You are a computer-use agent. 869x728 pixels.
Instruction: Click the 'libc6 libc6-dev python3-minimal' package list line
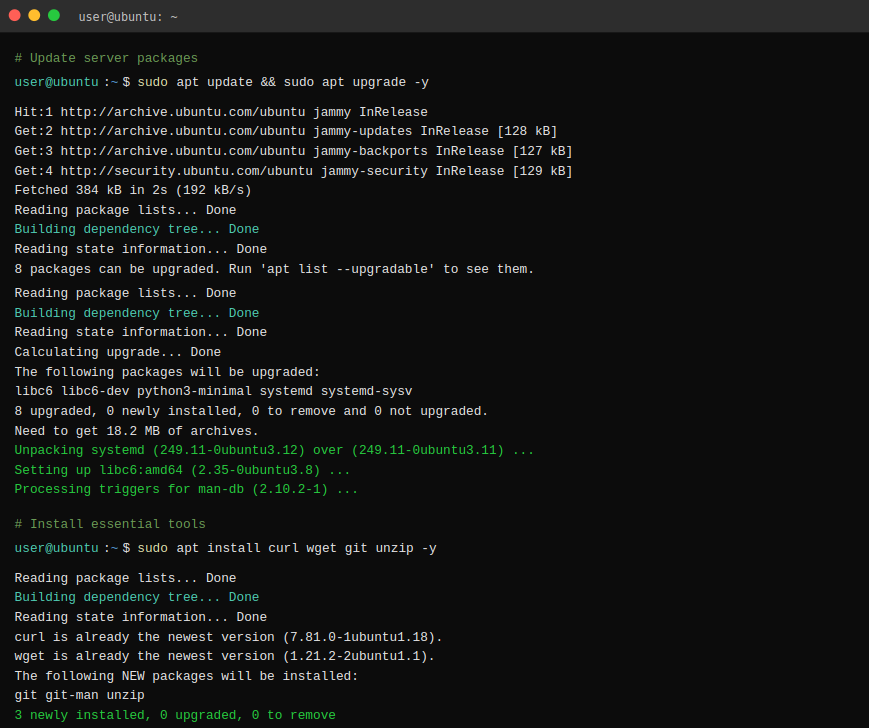pyautogui.click(x=213, y=391)
